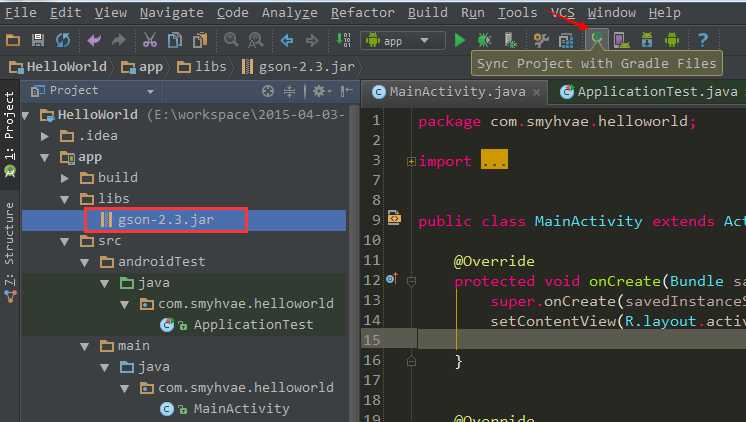Screen dimensions: 746x422
Task: Collapse the src folder node
Action: click(x=65, y=242)
